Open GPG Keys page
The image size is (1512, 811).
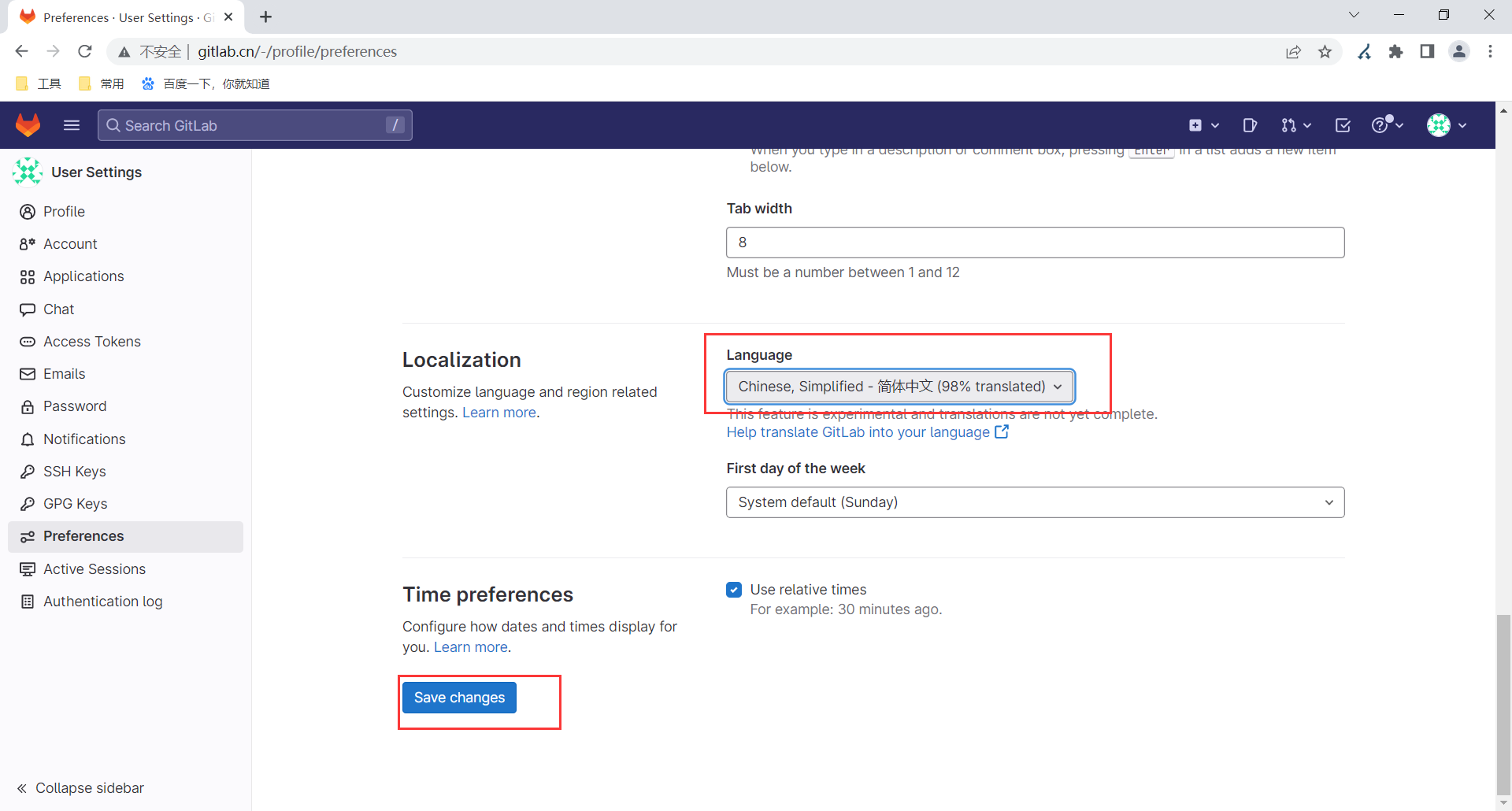pyautogui.click(x=126, y=504)
